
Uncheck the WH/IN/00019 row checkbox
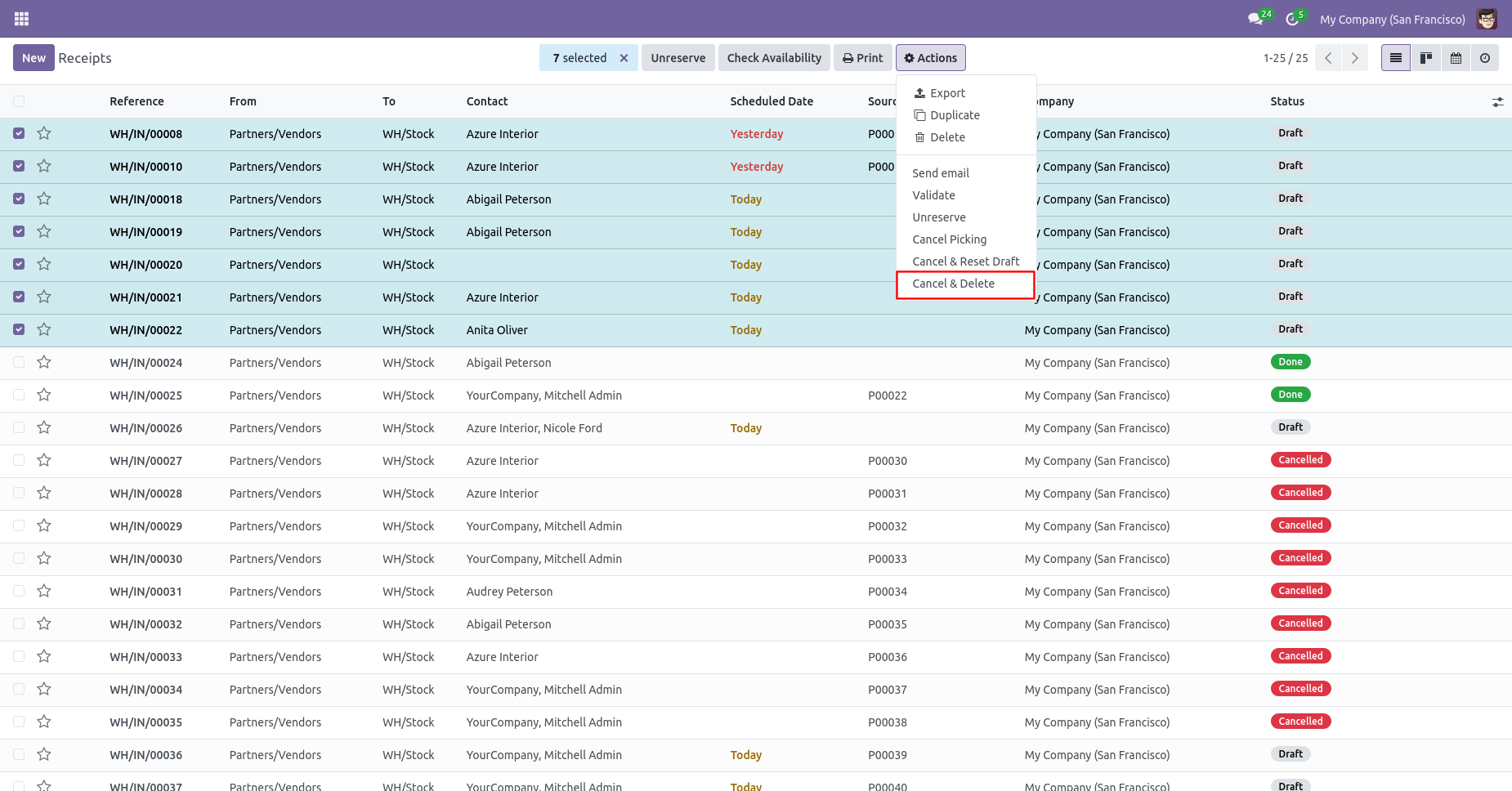point(19,231)
